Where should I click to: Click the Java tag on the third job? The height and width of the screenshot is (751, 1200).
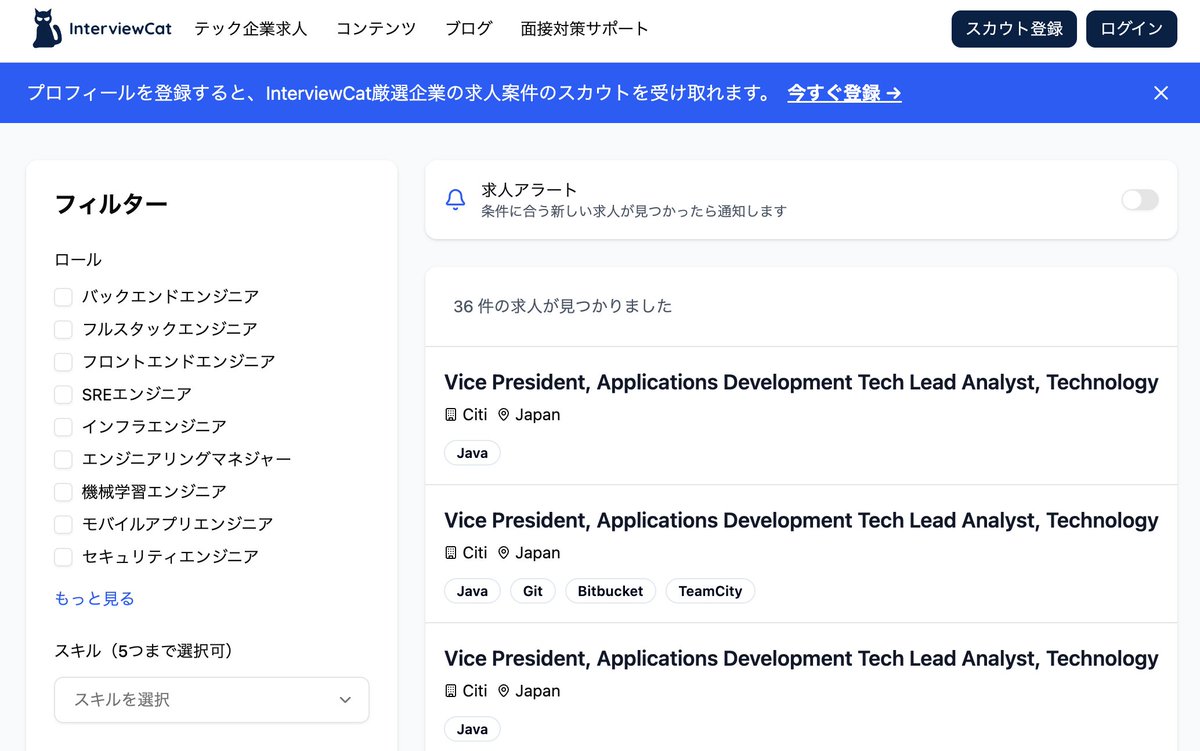(472, 729)
